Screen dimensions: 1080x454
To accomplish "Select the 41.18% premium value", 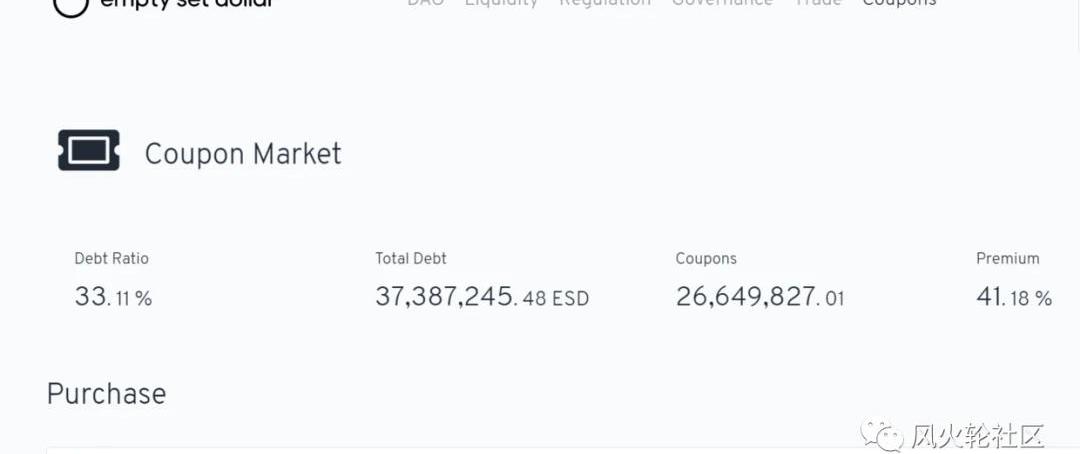I will pos(1014,297).
